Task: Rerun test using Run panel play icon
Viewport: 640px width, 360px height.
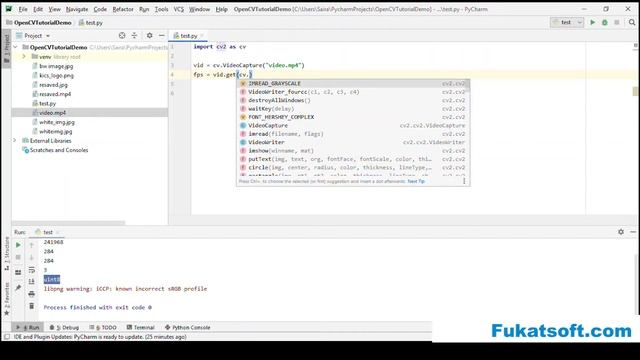Action: coord(18,245)
